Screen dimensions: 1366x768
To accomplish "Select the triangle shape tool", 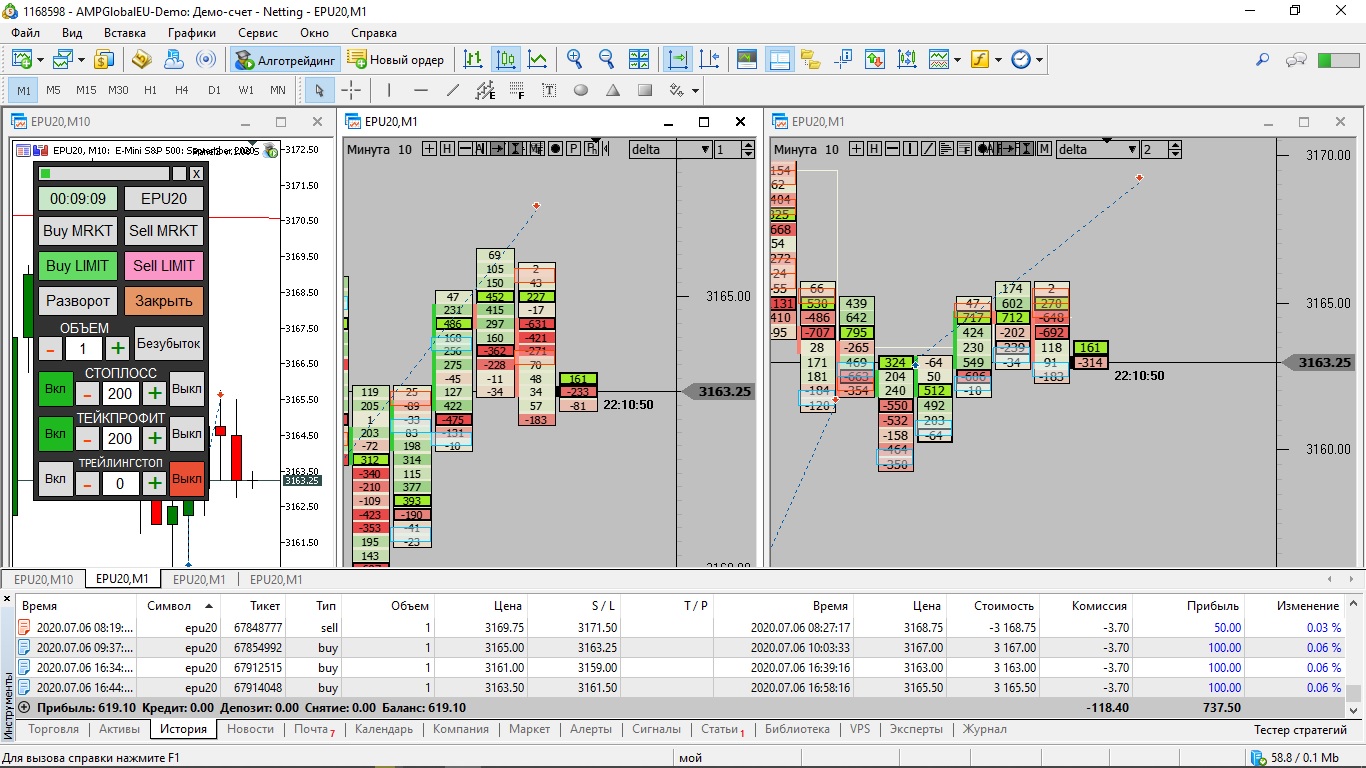I will pyautogui.click(x=613, y=90).
